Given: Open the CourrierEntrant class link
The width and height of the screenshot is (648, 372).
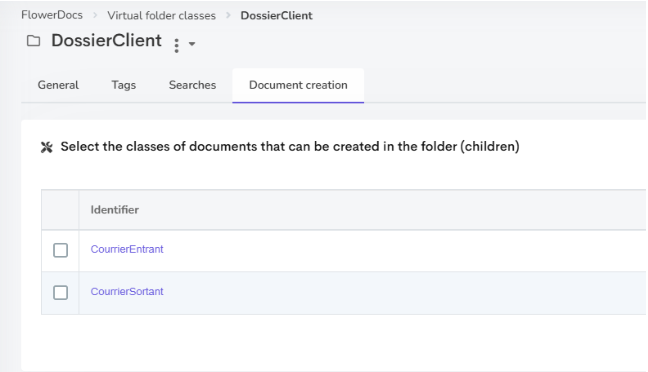Looking at the screenshot, I should tap(127, 249).
